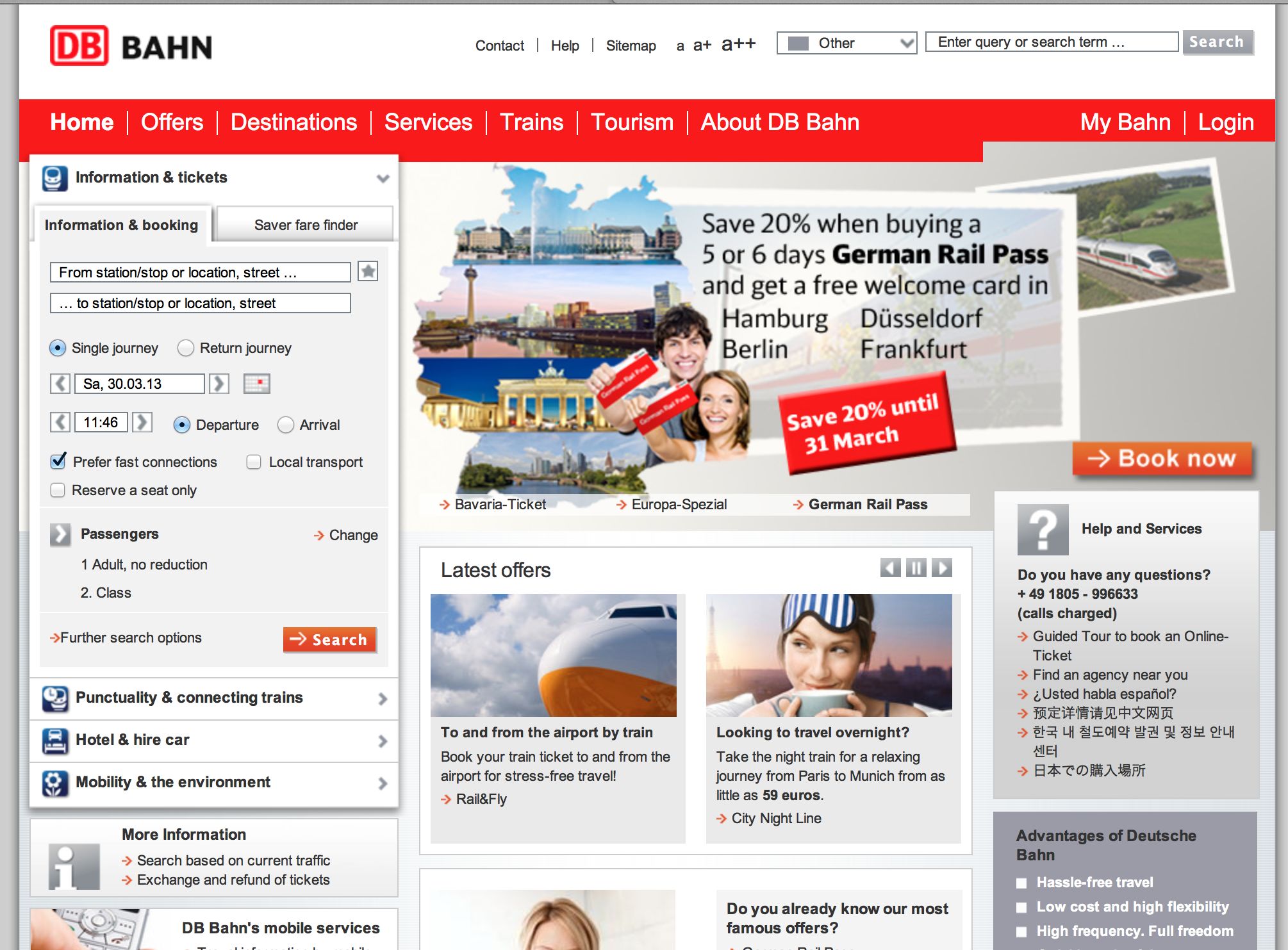Select Departure radio button
Screen dimensions: 1288x950
[182, 425]
